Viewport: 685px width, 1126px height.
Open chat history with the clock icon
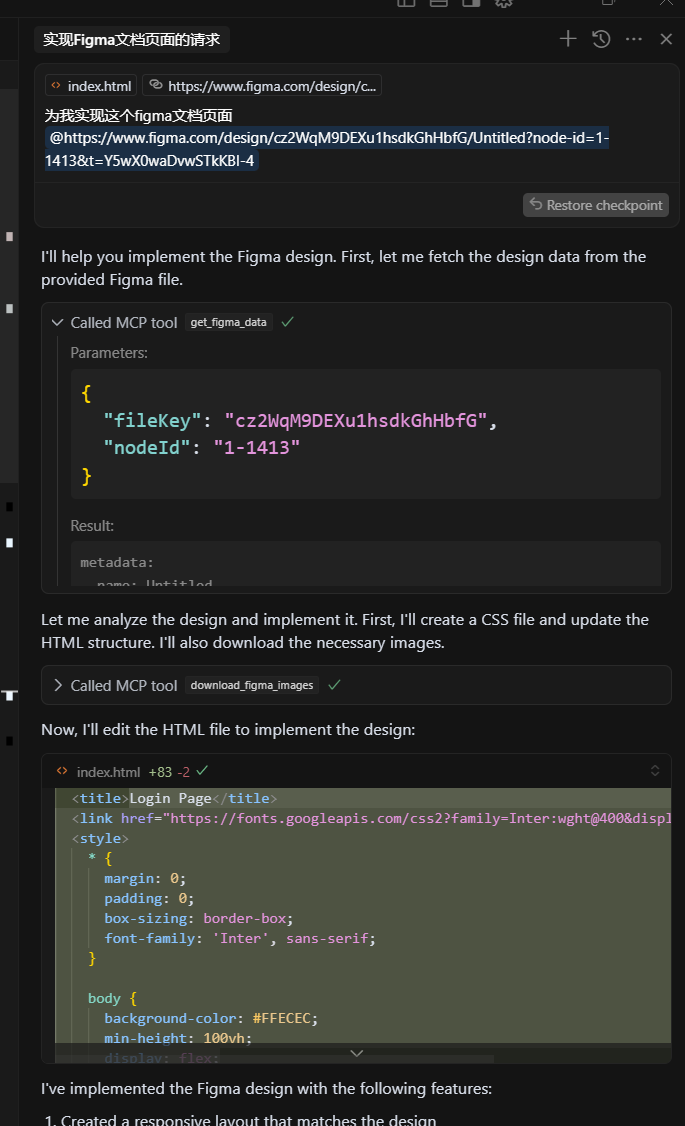pyautogui.click(x=601, y=39)
